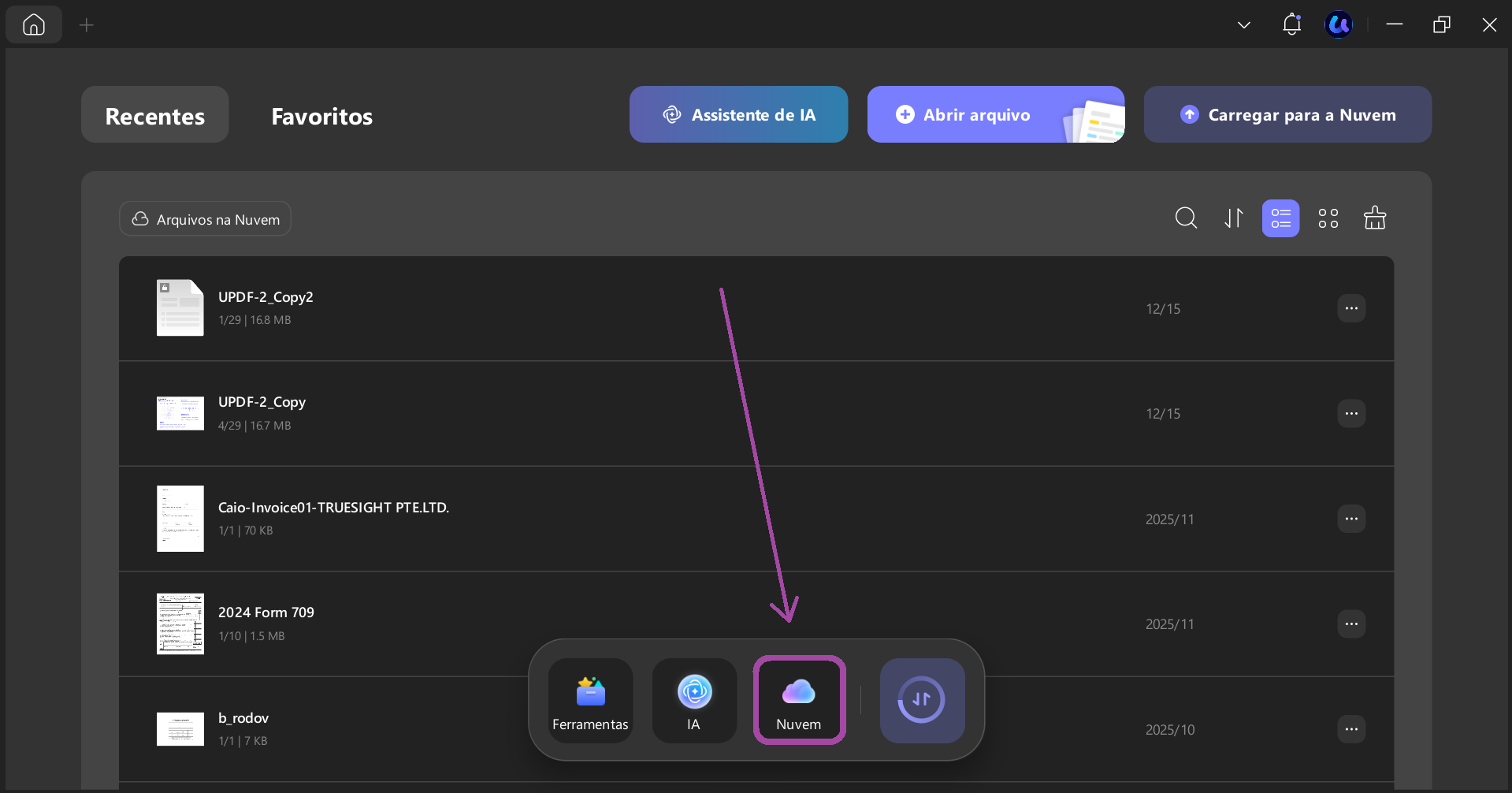This screenshot has width=1512, height=793.
Task: Click the Abrir arquivo button
Action: (995, 114)
